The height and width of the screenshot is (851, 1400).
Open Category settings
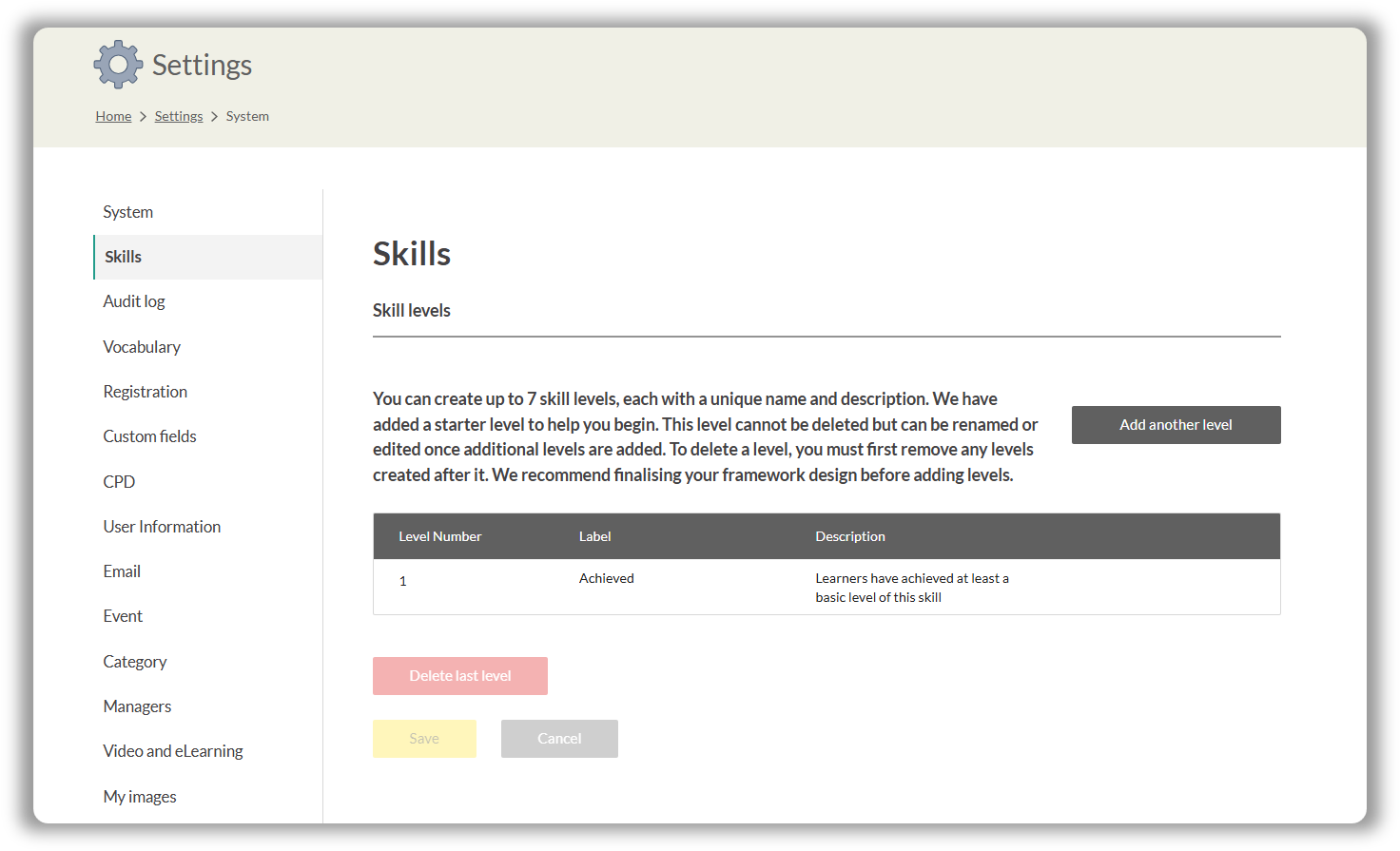click(135, 662)
